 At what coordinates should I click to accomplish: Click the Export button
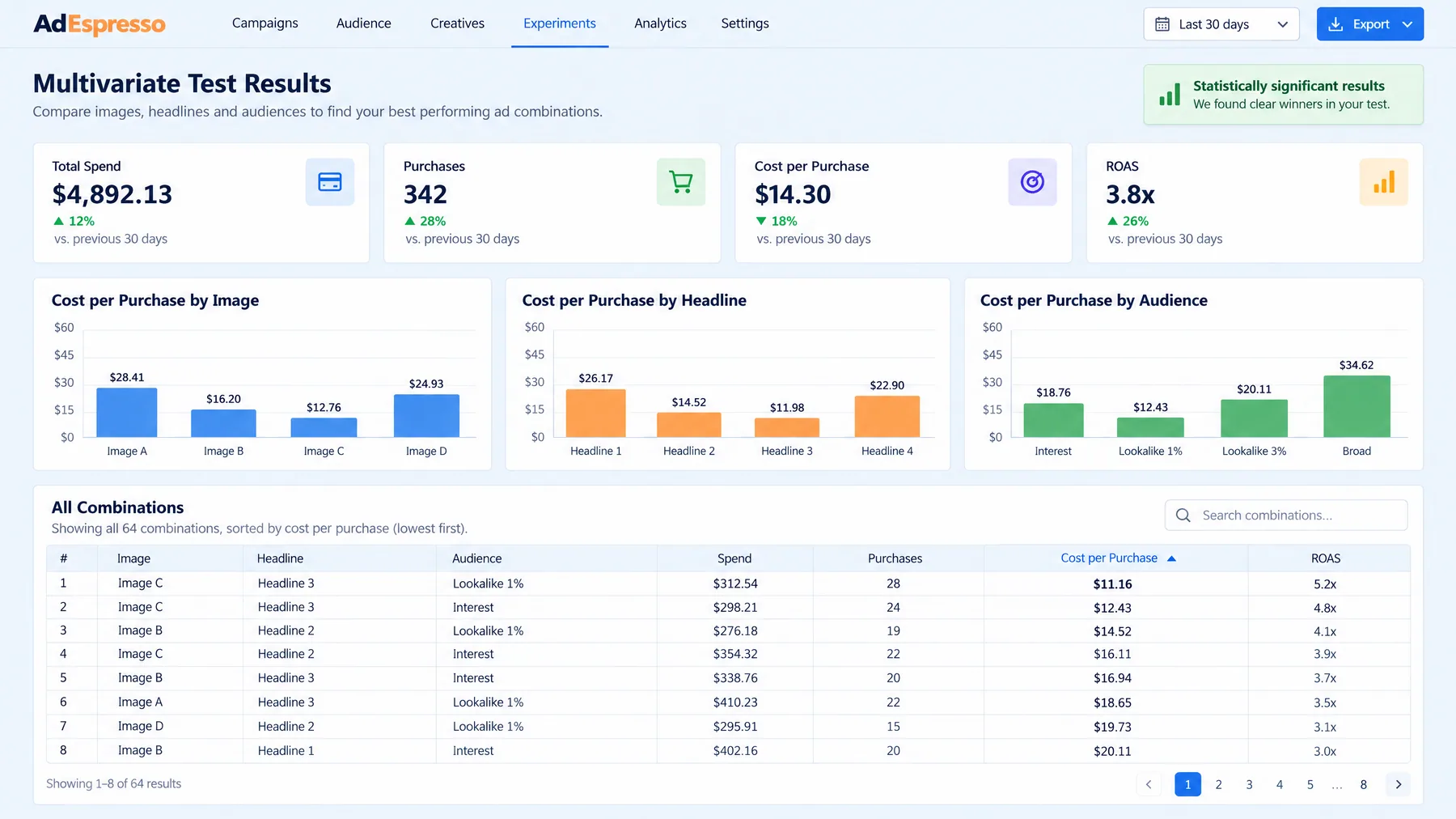1370,24
